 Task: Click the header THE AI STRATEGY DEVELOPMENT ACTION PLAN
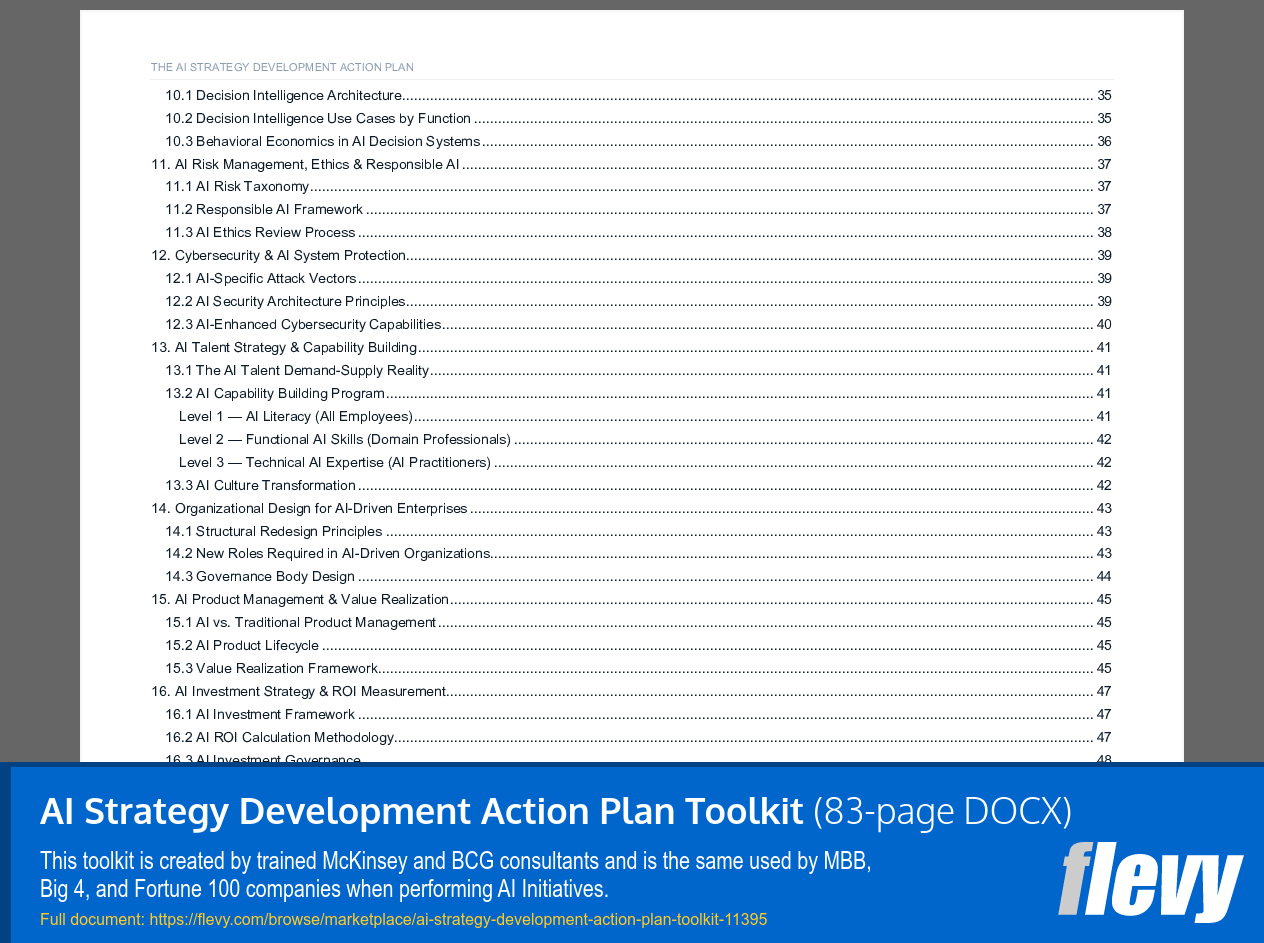pos(282,66)
